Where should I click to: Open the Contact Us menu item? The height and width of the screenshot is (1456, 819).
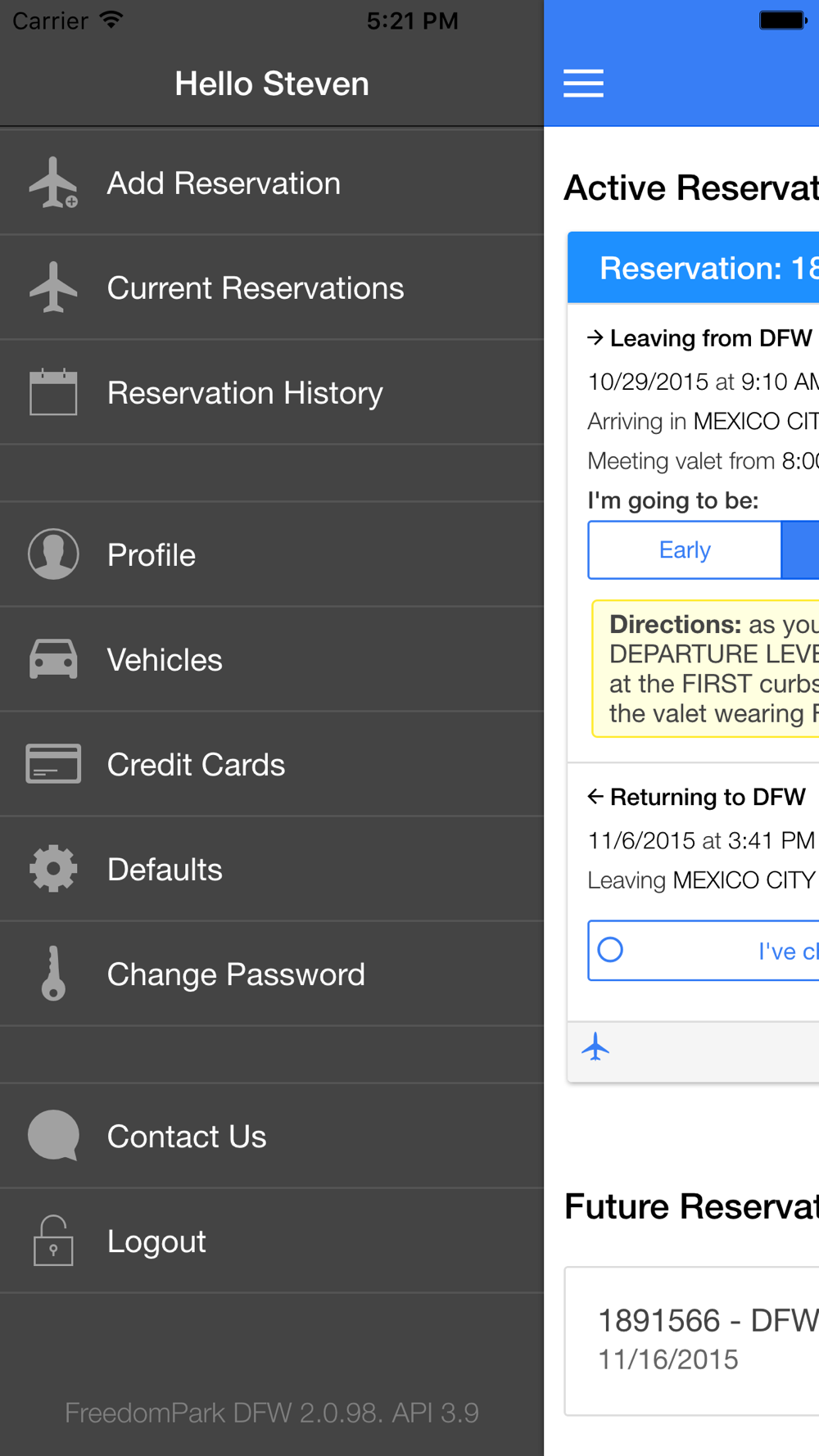point(272,1136)
